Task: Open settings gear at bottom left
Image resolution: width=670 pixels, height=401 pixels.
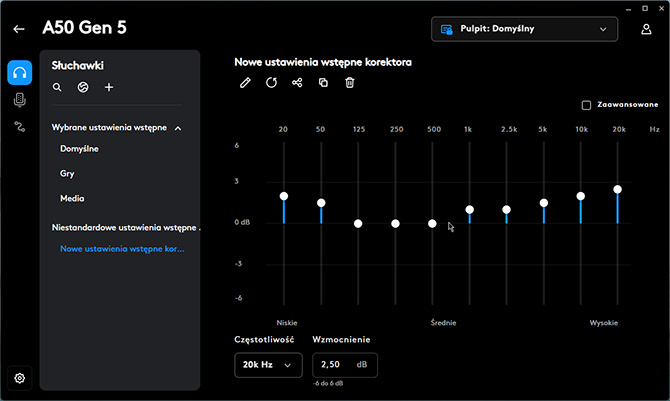Action: (20, 378)
